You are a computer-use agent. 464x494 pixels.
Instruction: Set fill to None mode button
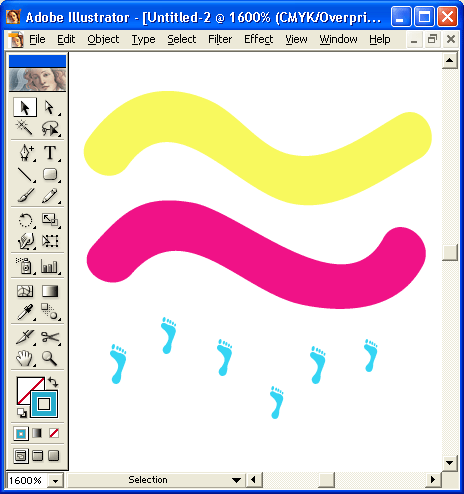pos(54,433)
